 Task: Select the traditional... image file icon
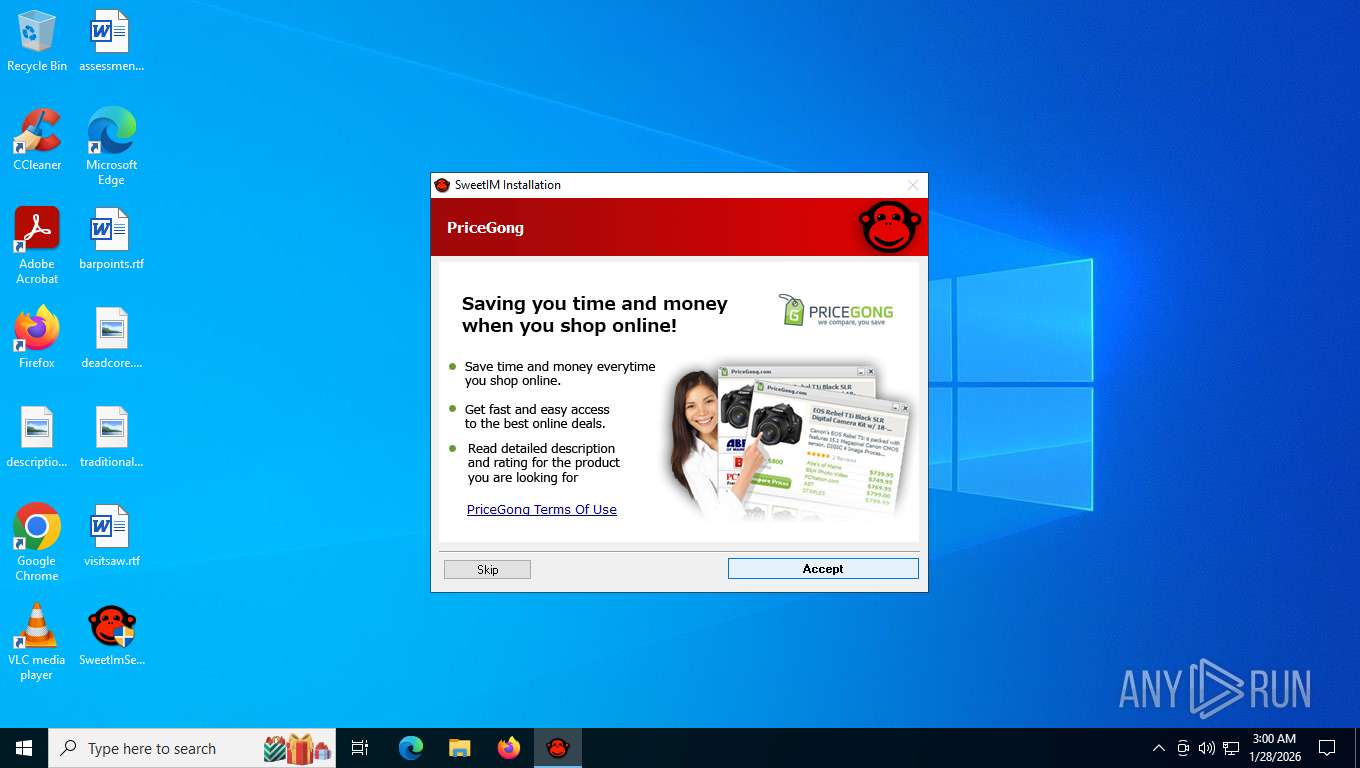[x=111, y=437]
